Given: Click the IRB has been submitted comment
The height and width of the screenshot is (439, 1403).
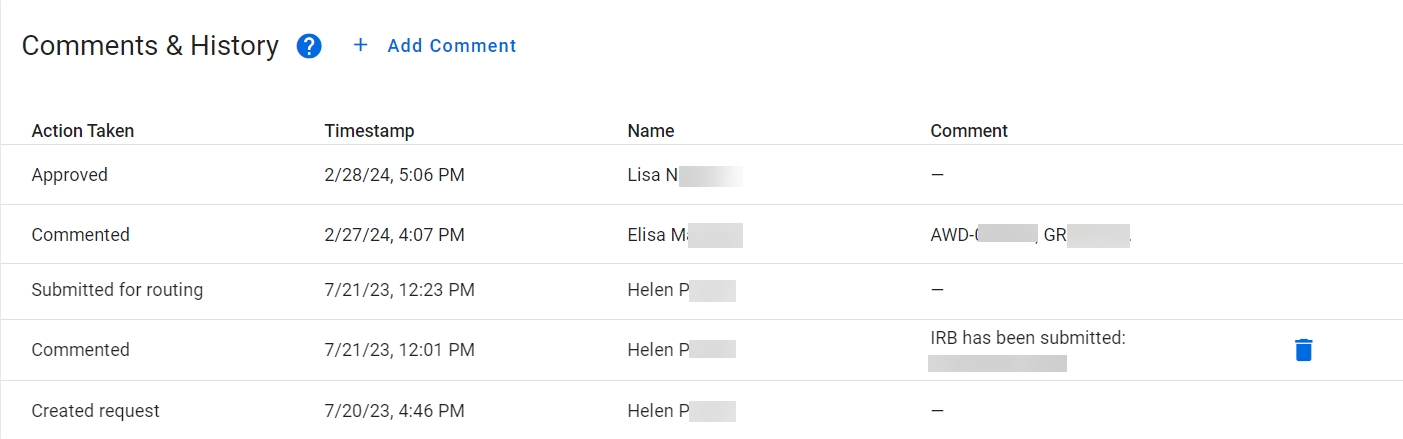Looking at the screenshot, I should coord(1028,338).
